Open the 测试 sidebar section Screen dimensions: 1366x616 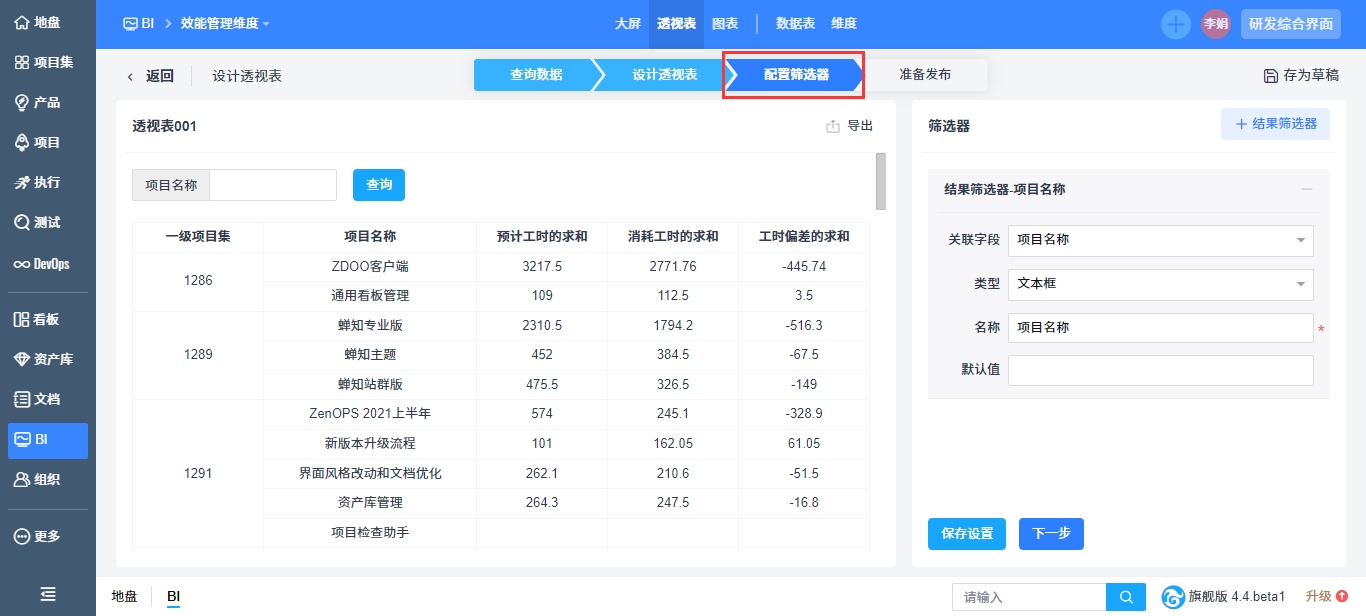click(37, 222)
